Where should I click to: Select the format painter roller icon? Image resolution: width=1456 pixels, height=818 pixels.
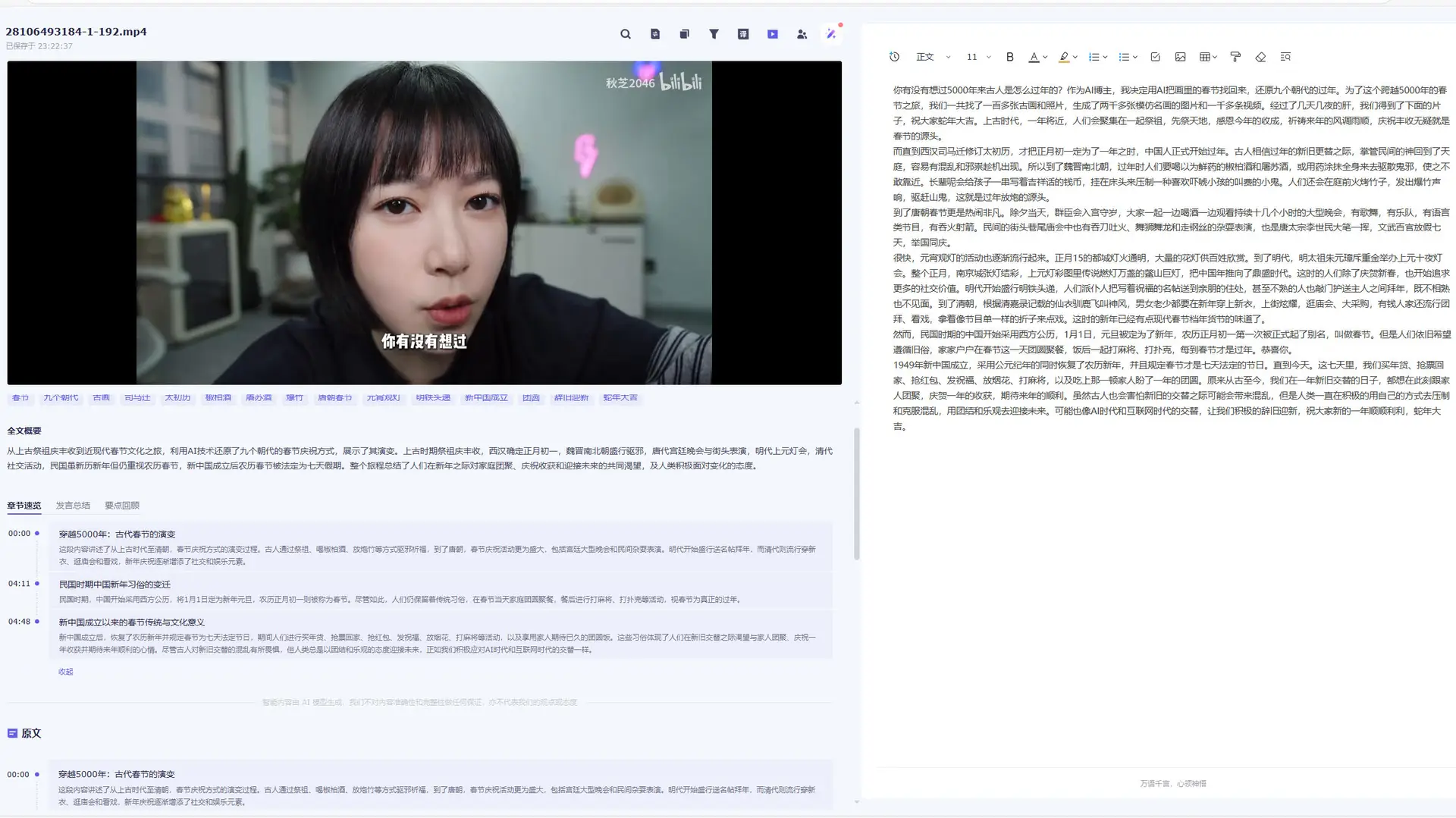point(1235,57)
